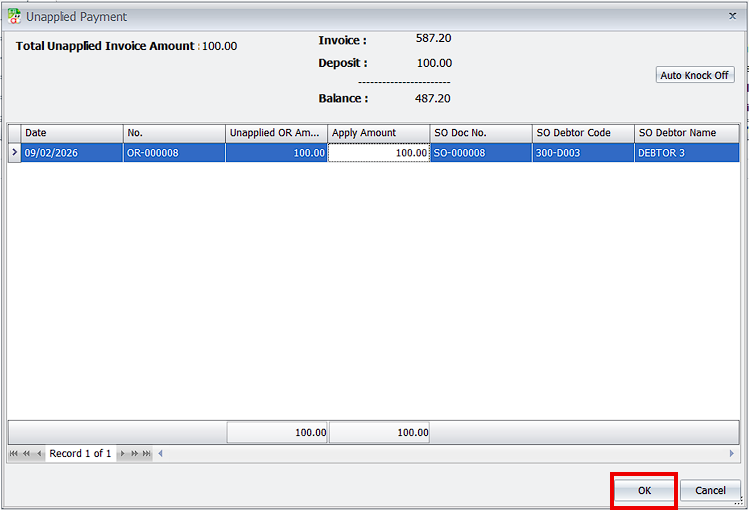Go to next record arrow
Viewport: 749px width, 510px height.
pos(123,454)
